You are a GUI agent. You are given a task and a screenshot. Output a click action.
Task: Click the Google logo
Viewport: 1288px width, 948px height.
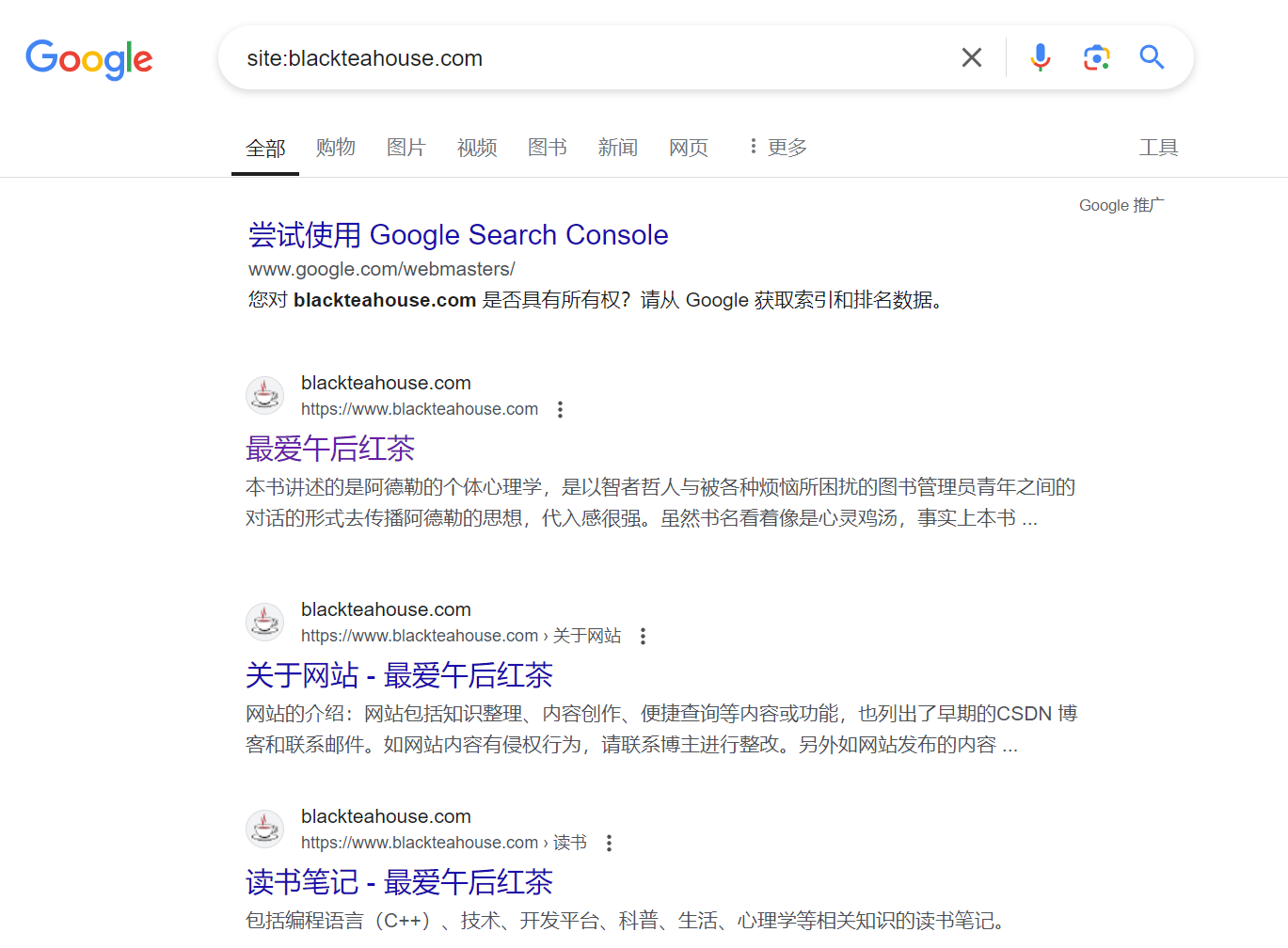(x=89, y=59)
